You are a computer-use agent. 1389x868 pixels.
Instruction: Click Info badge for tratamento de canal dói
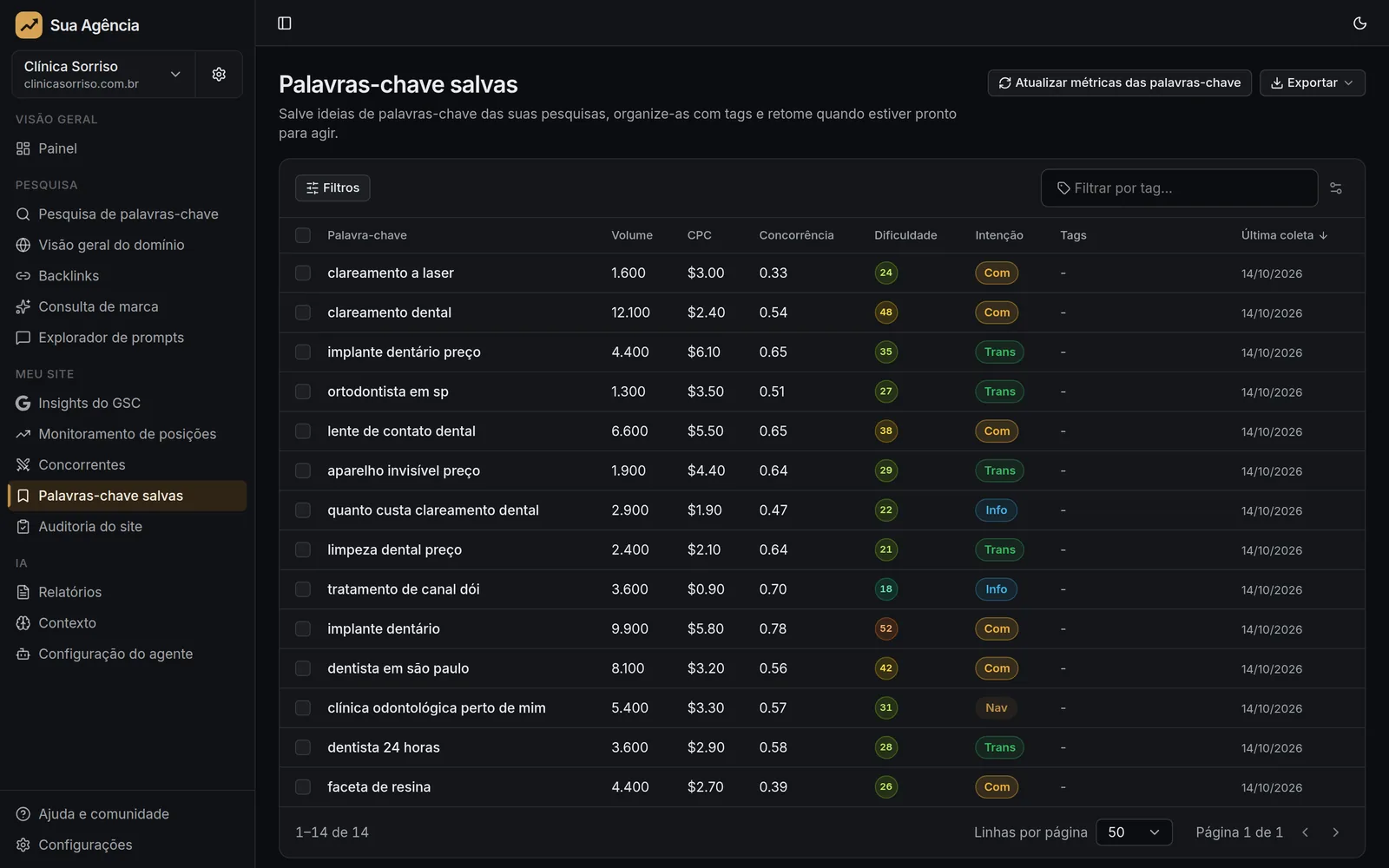997,589
